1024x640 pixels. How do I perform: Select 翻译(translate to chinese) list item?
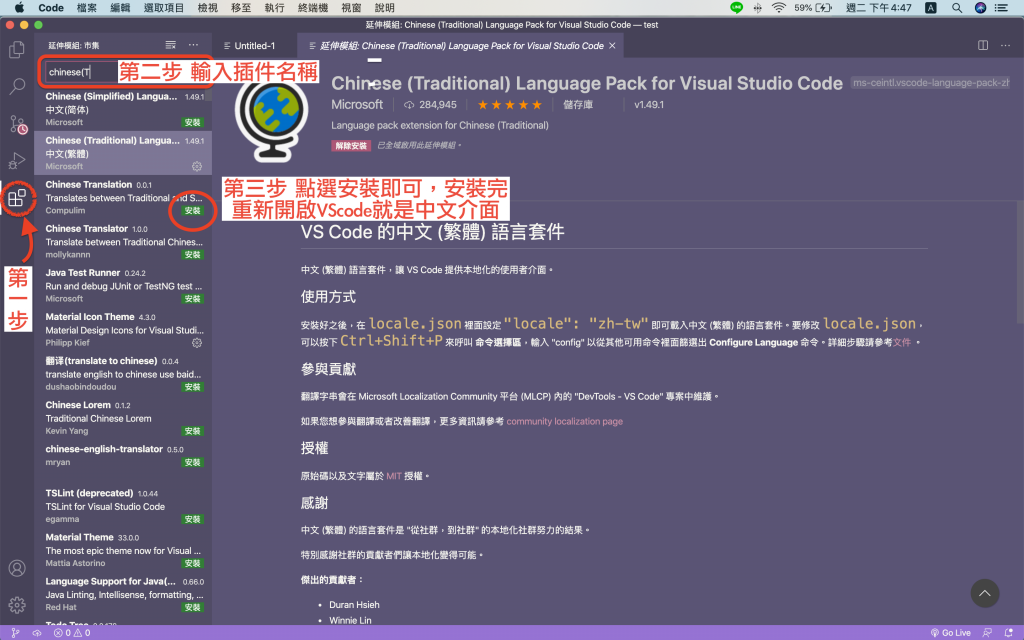click(x=123, y=374)
